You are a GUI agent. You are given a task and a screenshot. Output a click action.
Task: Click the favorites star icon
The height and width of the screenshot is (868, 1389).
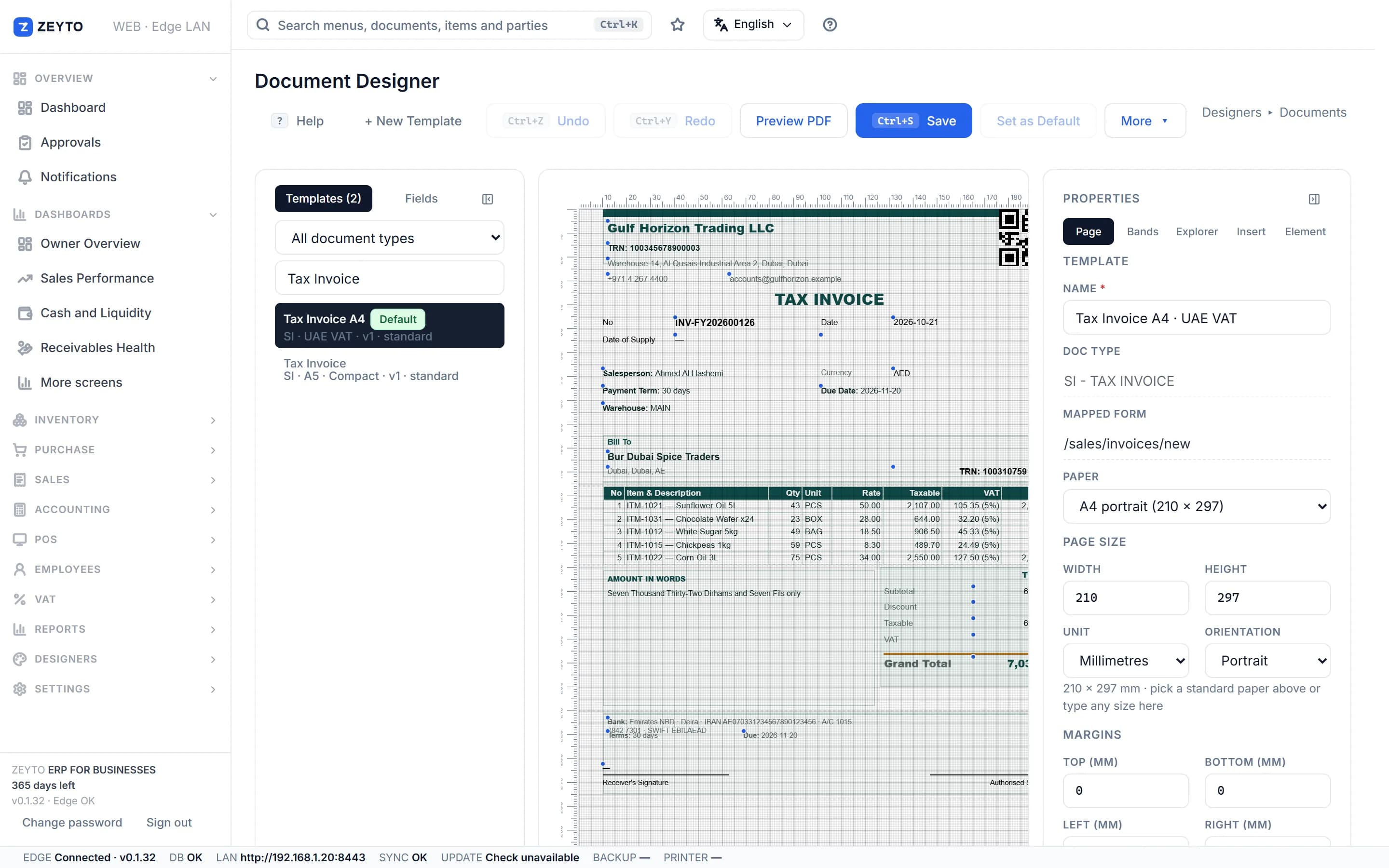click(677, 25)
